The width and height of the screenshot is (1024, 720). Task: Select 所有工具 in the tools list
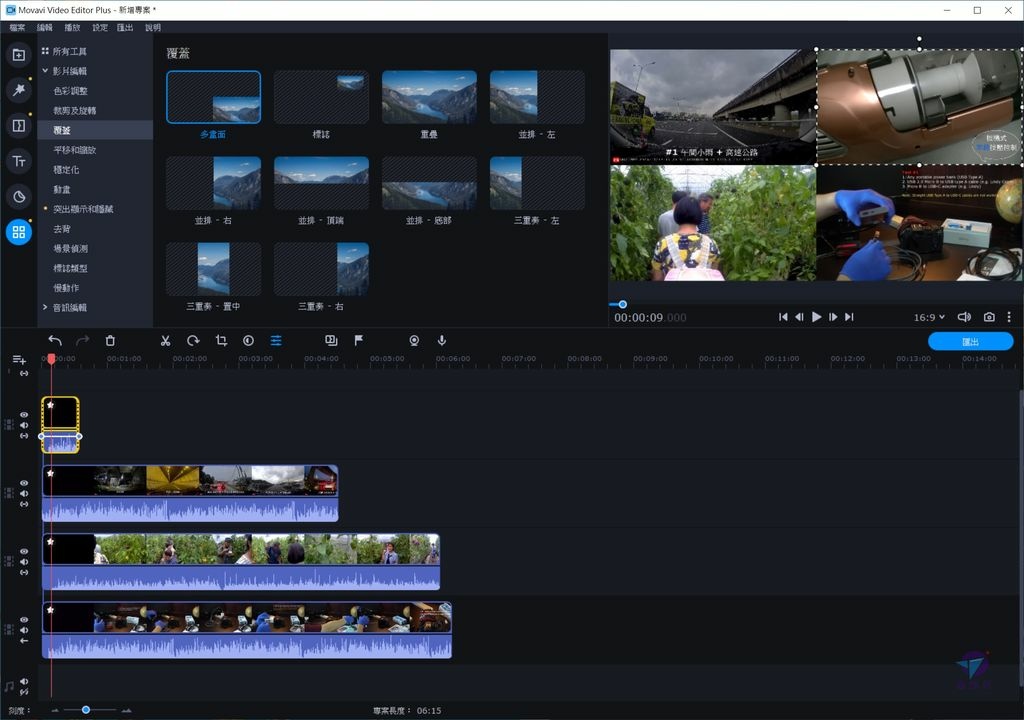click(69, 51)
